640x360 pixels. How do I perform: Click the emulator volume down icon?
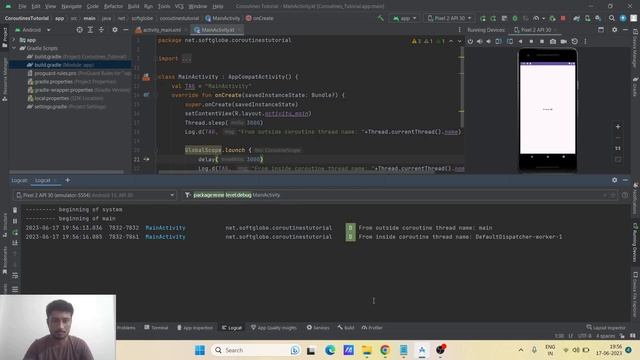click(488, 41)
